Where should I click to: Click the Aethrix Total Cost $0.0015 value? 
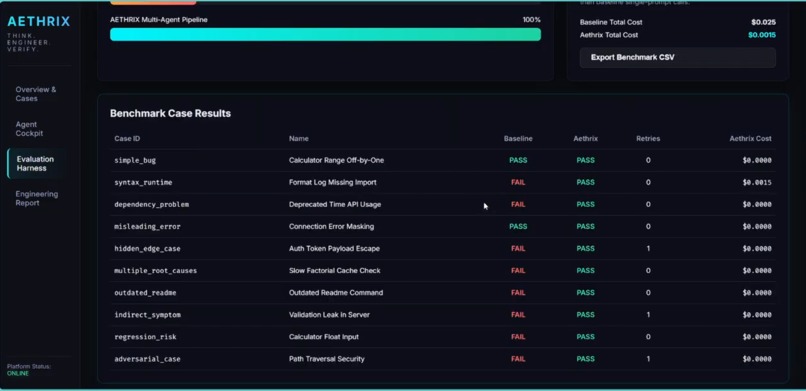762,35
